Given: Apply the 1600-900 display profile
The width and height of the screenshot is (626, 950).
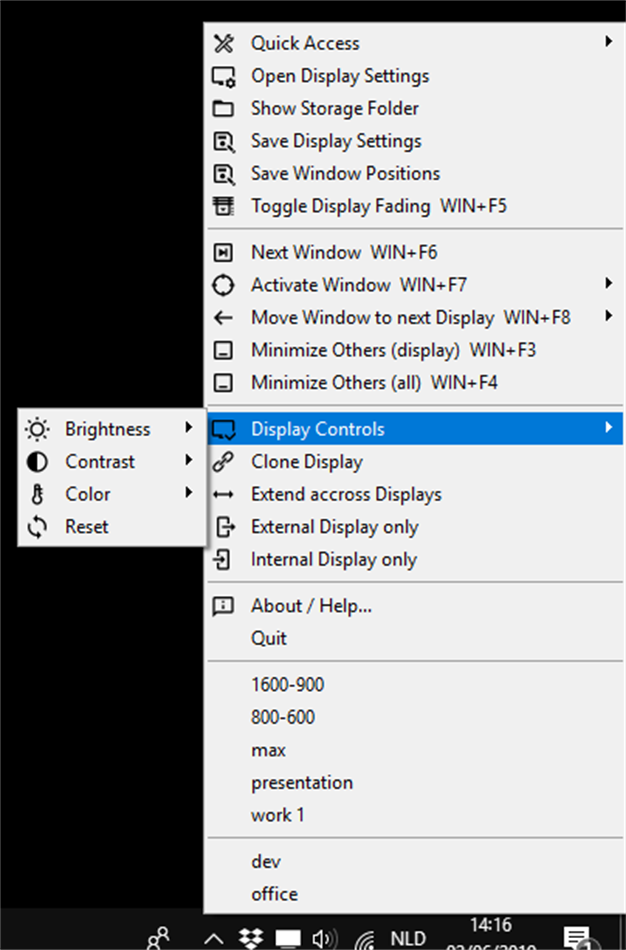Looking at the screenshot, I should [415, 685].
